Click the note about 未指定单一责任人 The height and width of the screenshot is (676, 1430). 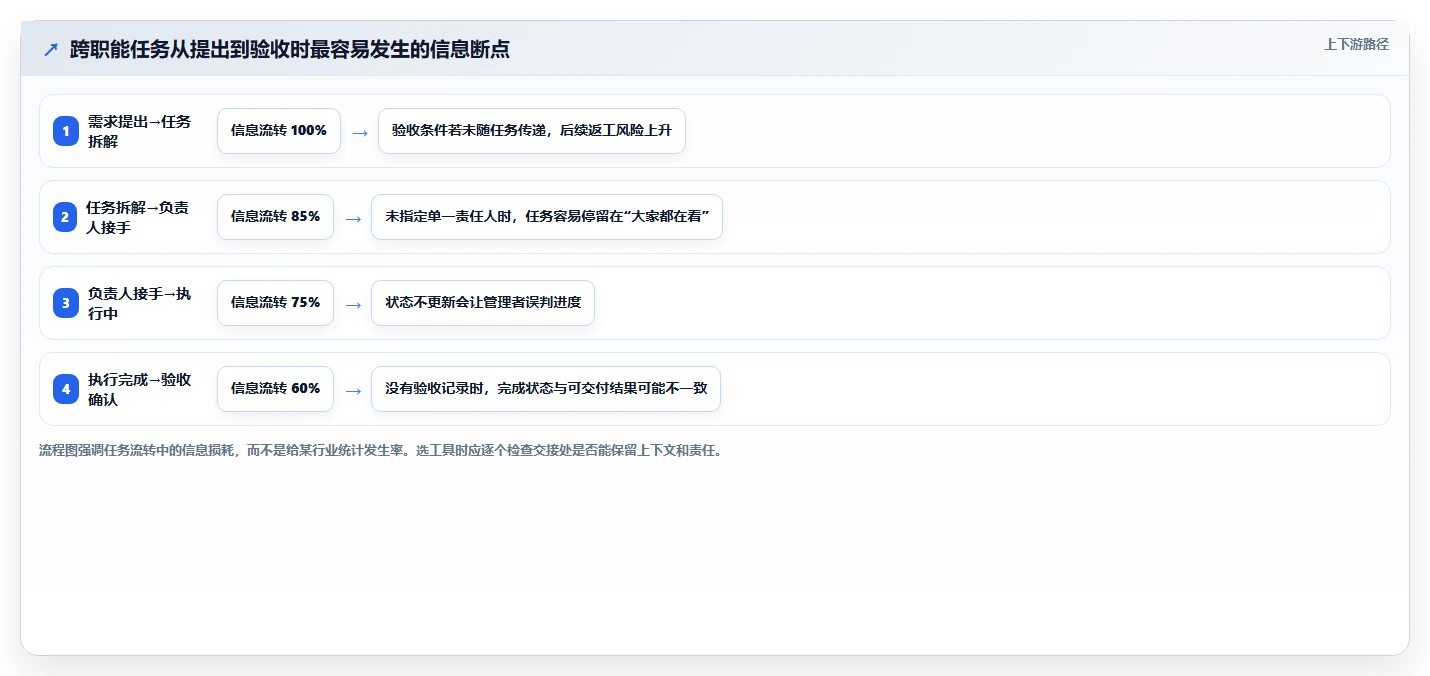[x=547, y=217]
